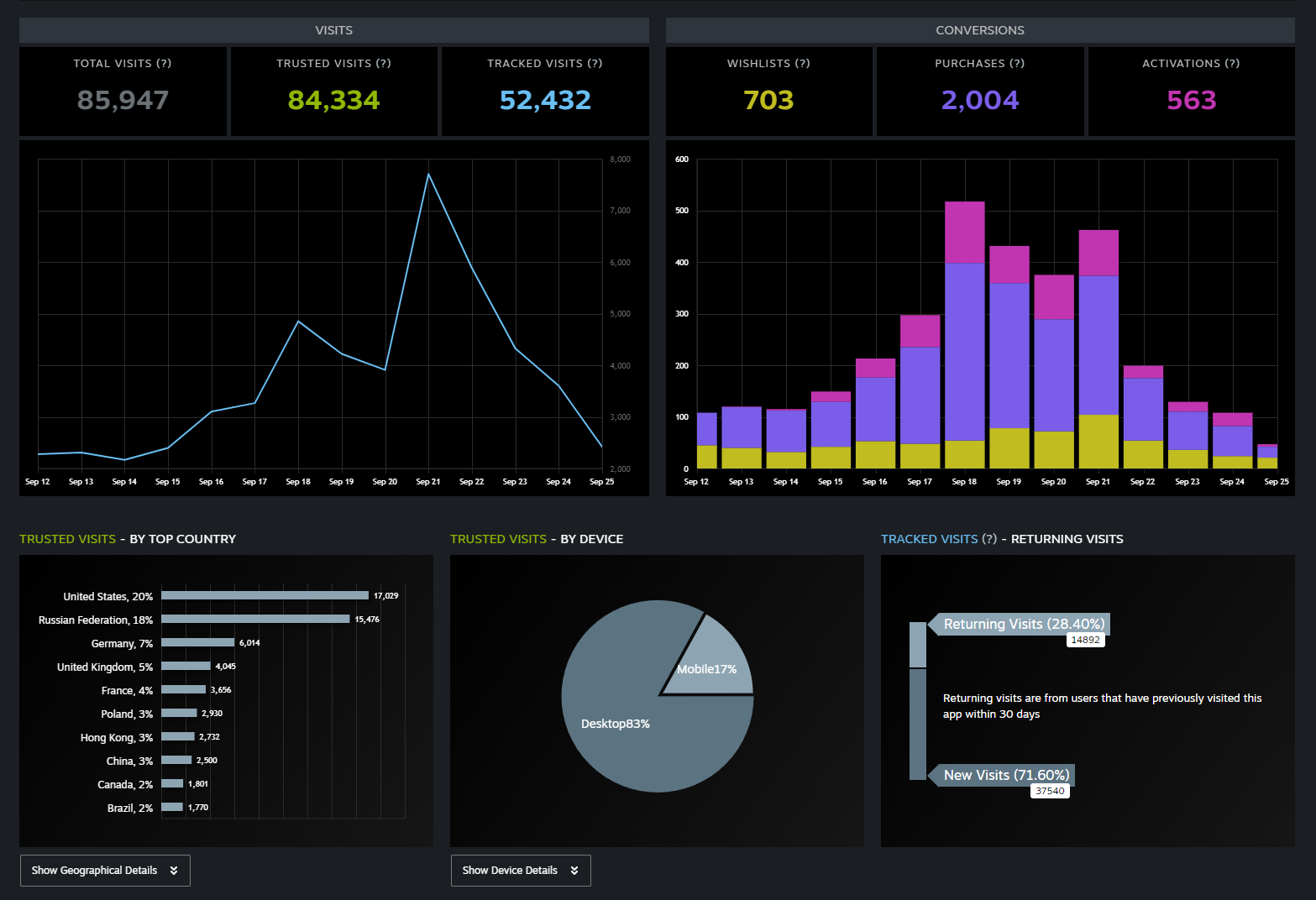Click the Mobile 17% pie slice
The height and width of the screenshot is (900, 1316).
[x=714, y=663]
